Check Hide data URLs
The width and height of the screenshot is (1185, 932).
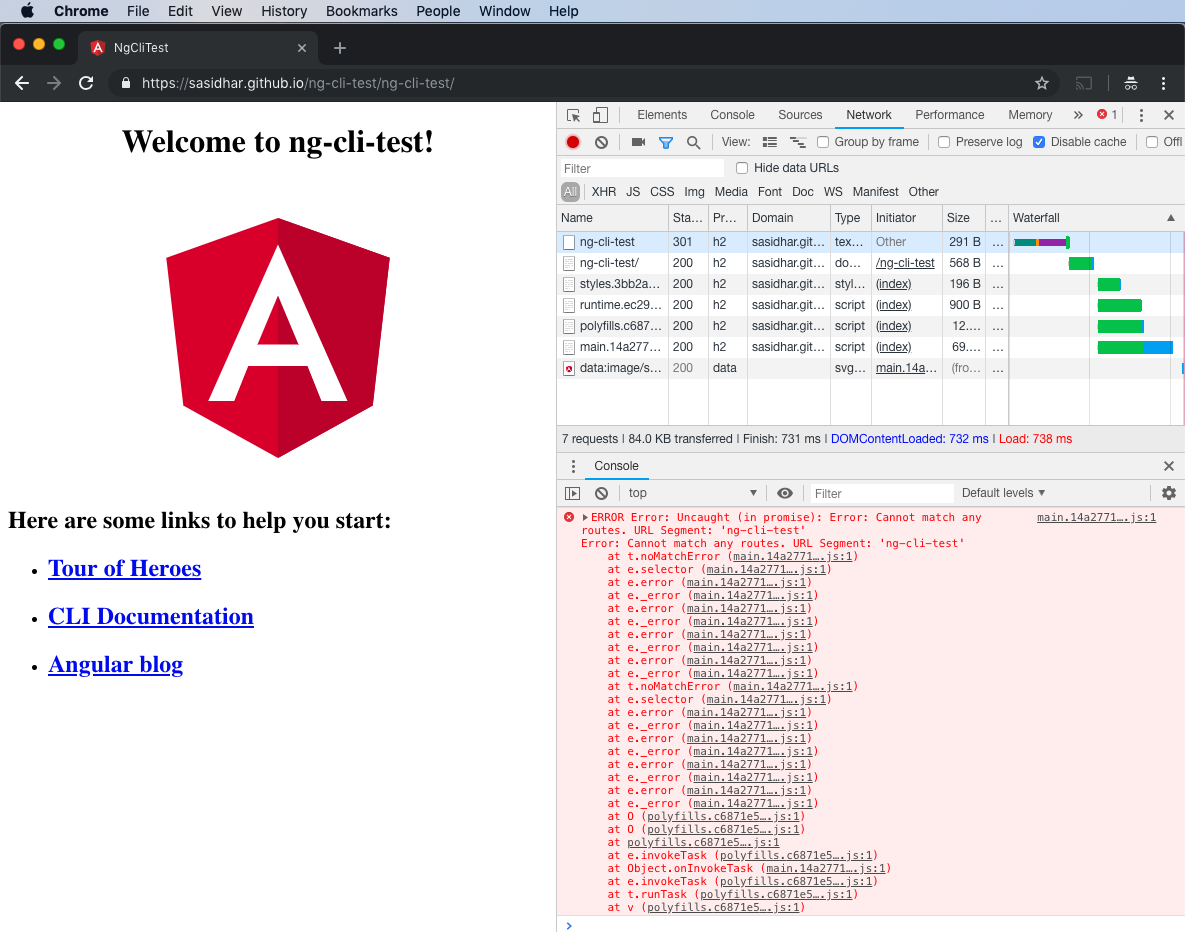point(742,168)
